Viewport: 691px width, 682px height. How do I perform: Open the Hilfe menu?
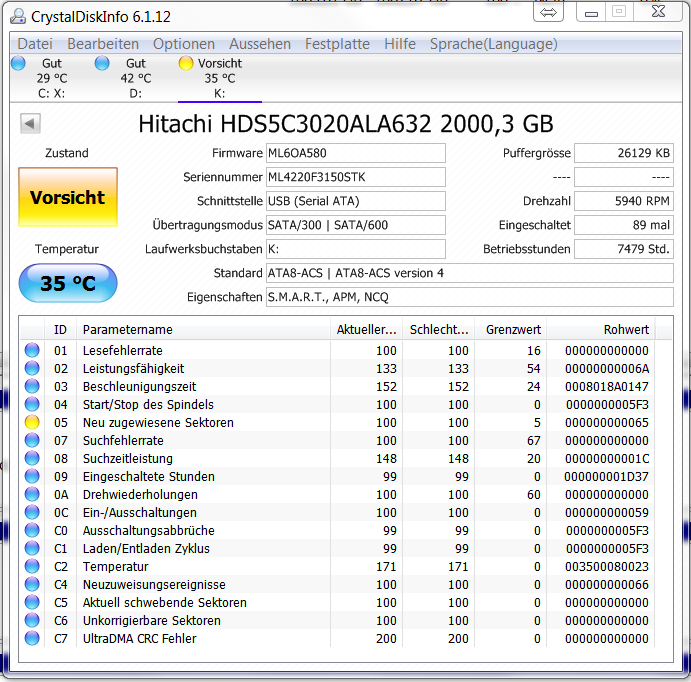tap(400, 44)
